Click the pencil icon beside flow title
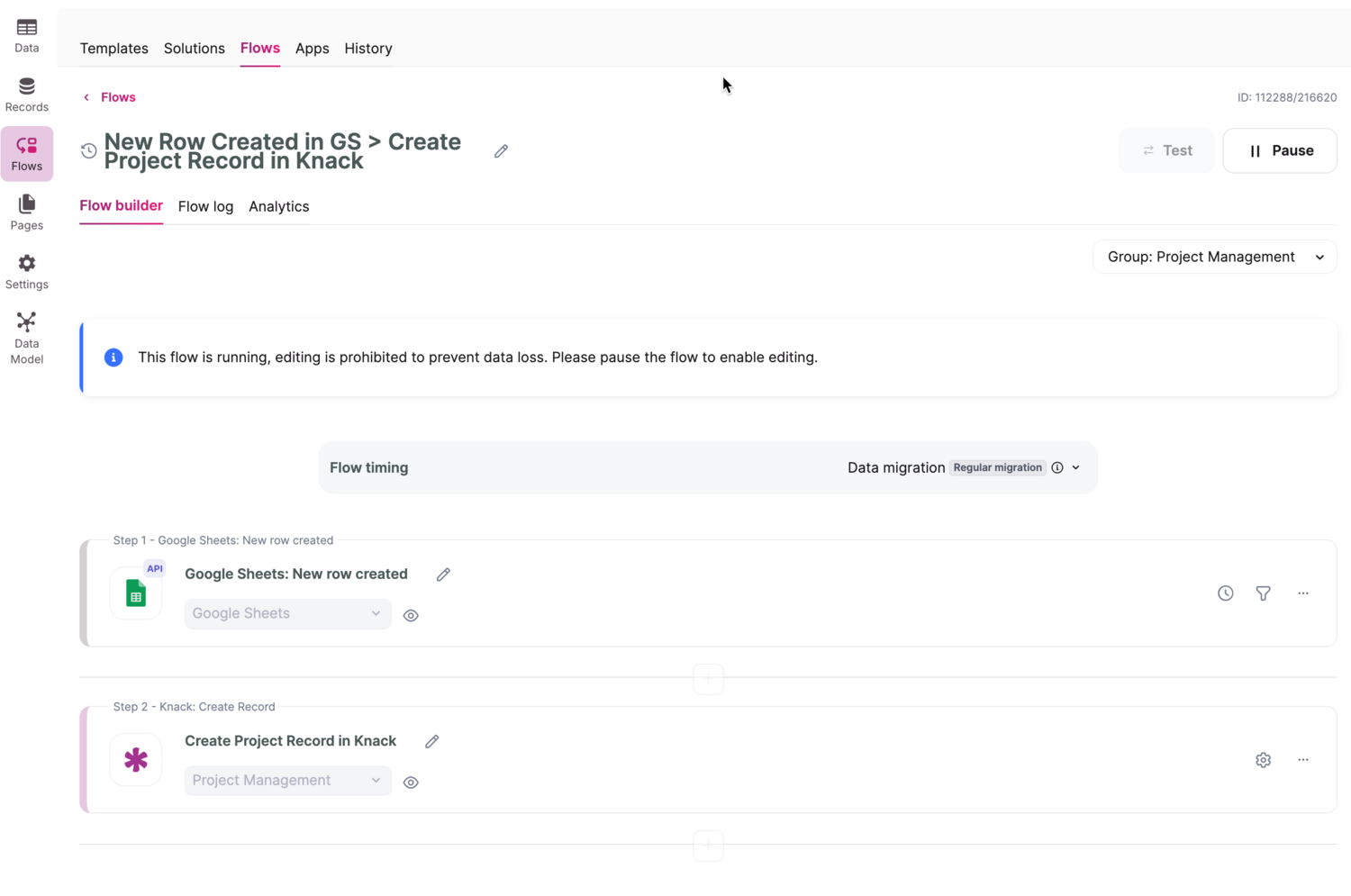Screen dimensions: 1351x896 (x=501, y=151)
